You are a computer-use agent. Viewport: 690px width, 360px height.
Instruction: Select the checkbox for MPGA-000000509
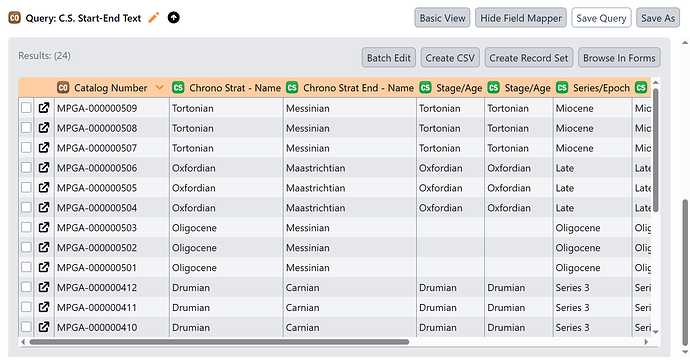pos(26,108)
